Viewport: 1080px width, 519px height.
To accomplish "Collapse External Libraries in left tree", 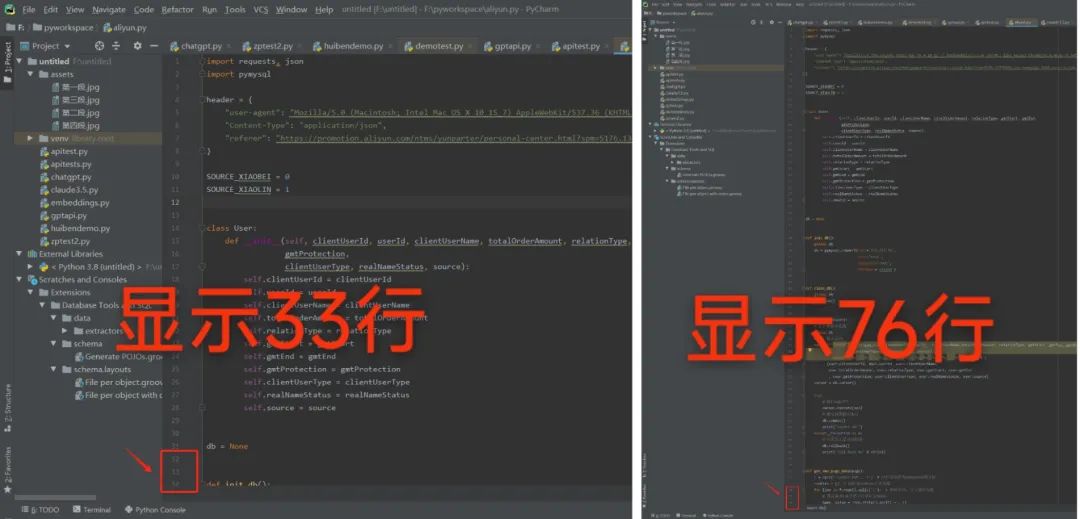I will click(x=19, y=254).
